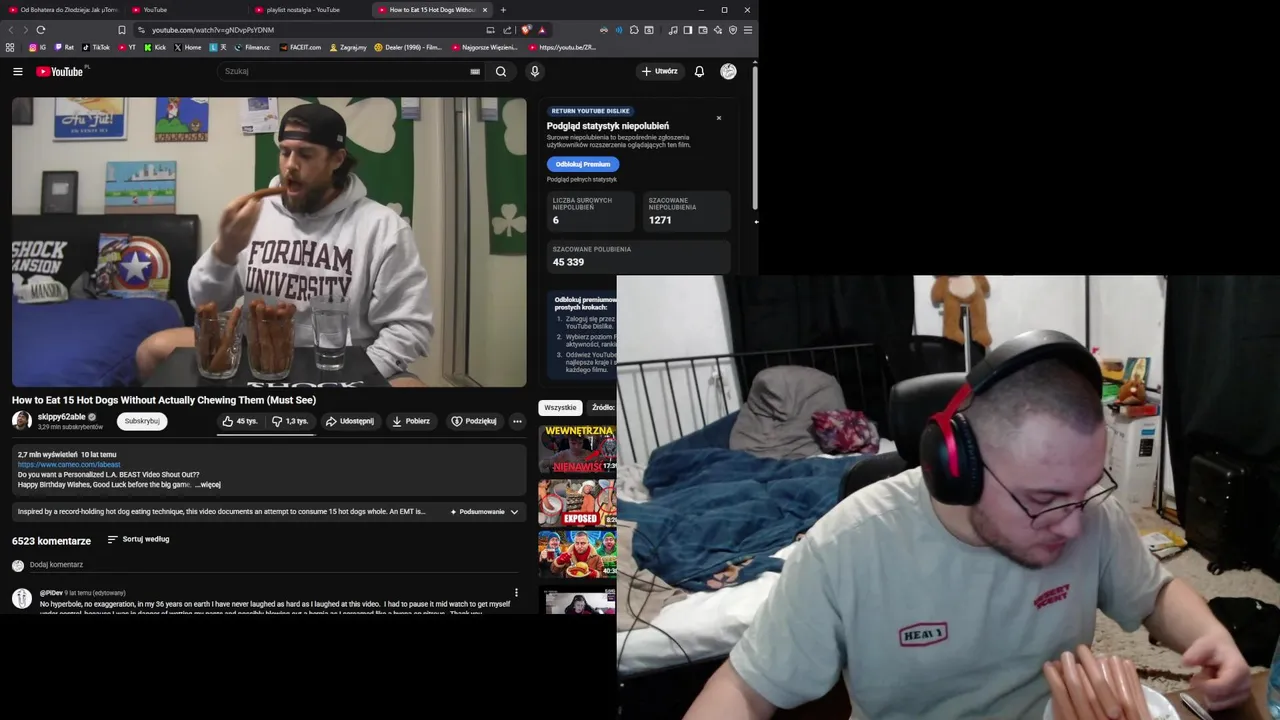Viewport: 1280px width, 720px height.
Task: Focus the Szukaj search field
Action: pyautogui.click(x=345, y=71)
